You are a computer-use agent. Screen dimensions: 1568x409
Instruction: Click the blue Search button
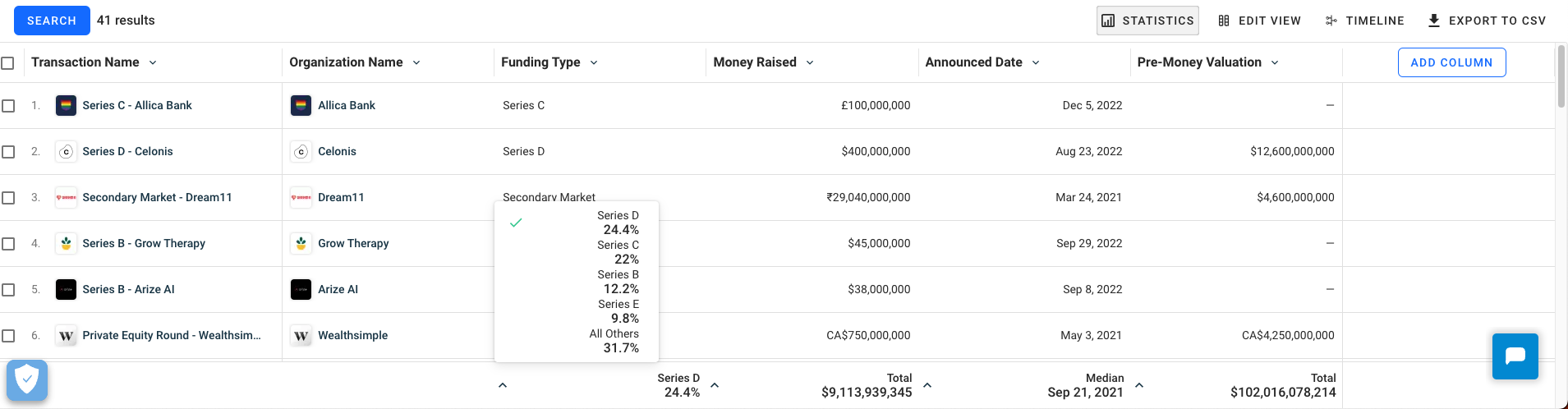51,21
